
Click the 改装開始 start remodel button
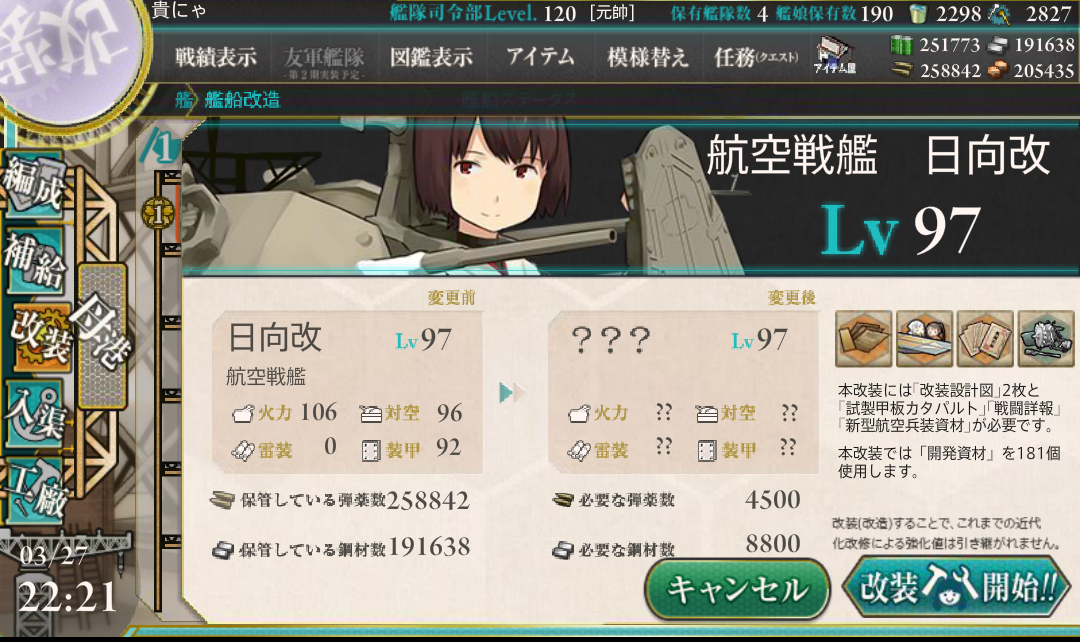coord(957,588)
